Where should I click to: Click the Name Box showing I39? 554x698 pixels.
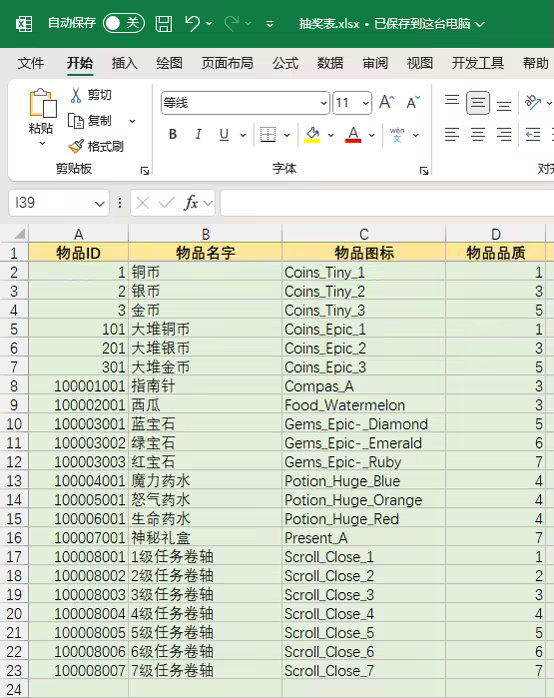tap(51, 203)
